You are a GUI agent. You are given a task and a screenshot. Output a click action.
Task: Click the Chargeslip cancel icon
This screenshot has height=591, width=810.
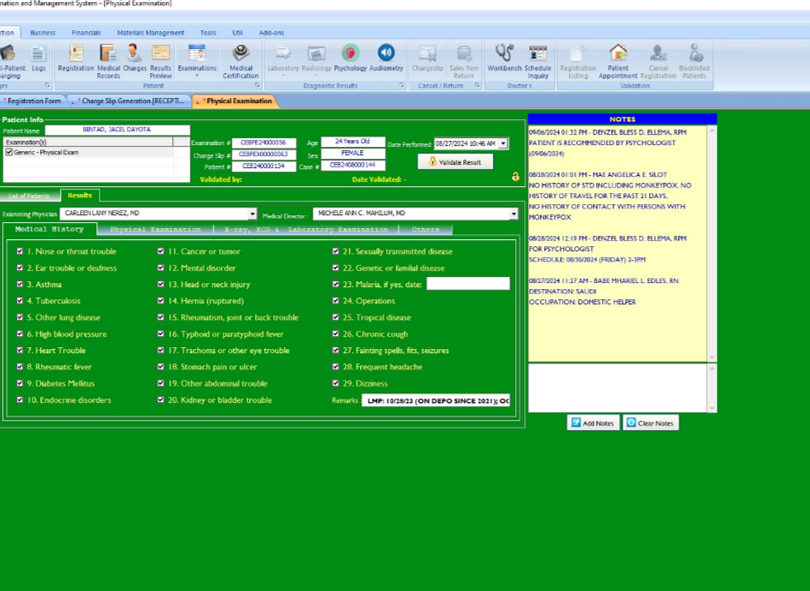click(x=427, y=58)
